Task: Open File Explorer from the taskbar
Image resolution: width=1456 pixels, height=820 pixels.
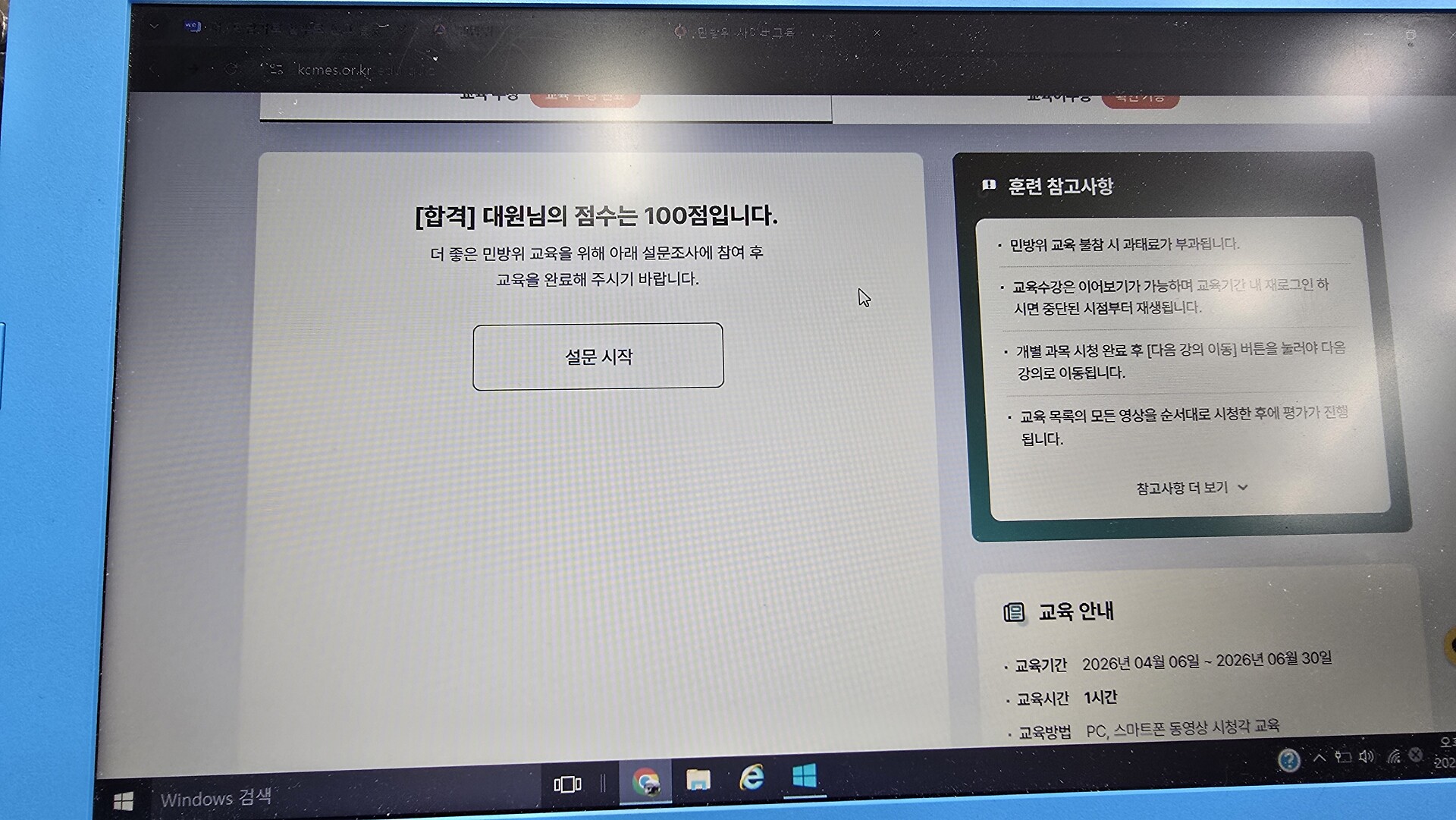Action: pyautogui.click(x=698, y=779)
